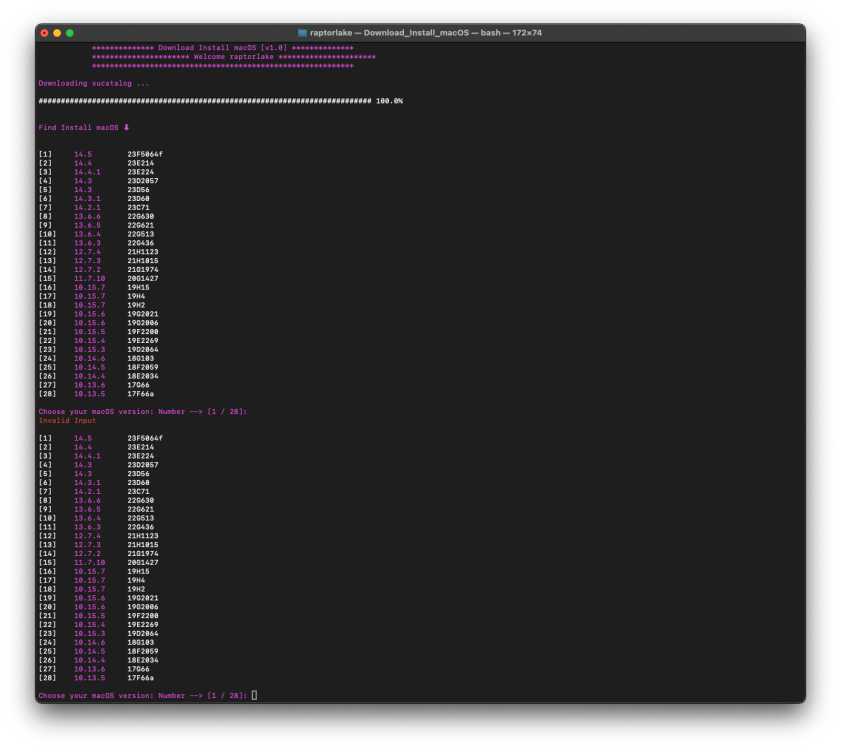Image resolution: width=841 pixels, height=750 pixels.
Task: Click the Download Install macOS [v1.0] header
Action: [223, 48]
